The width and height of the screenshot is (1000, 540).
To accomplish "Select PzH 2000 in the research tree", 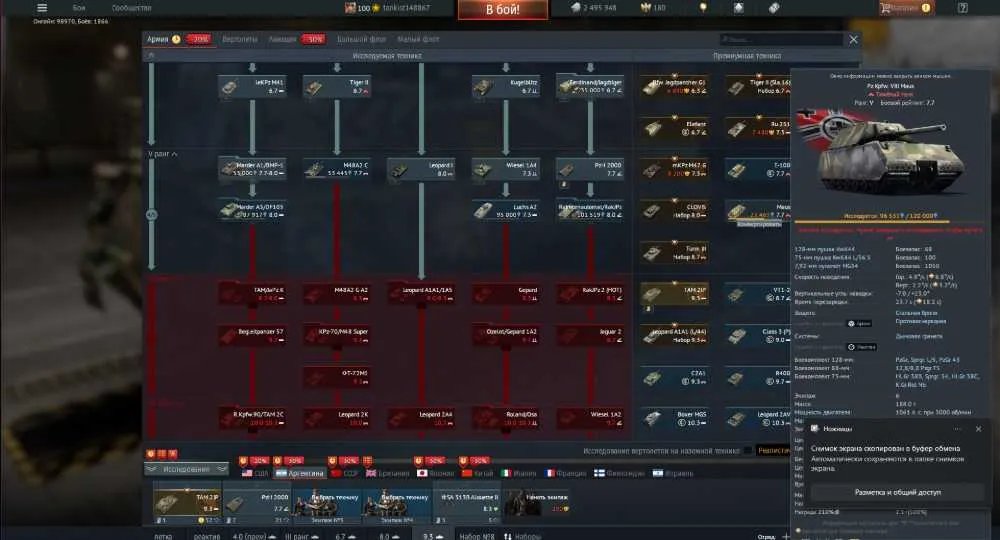I will [591, 170].
